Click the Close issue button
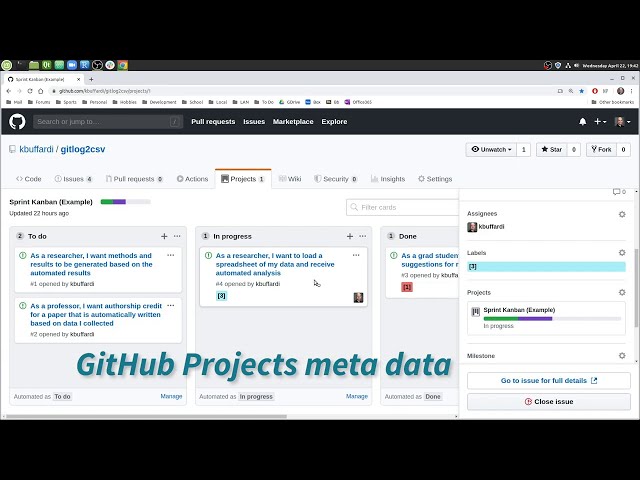The image size is (640, 480). 549,402
